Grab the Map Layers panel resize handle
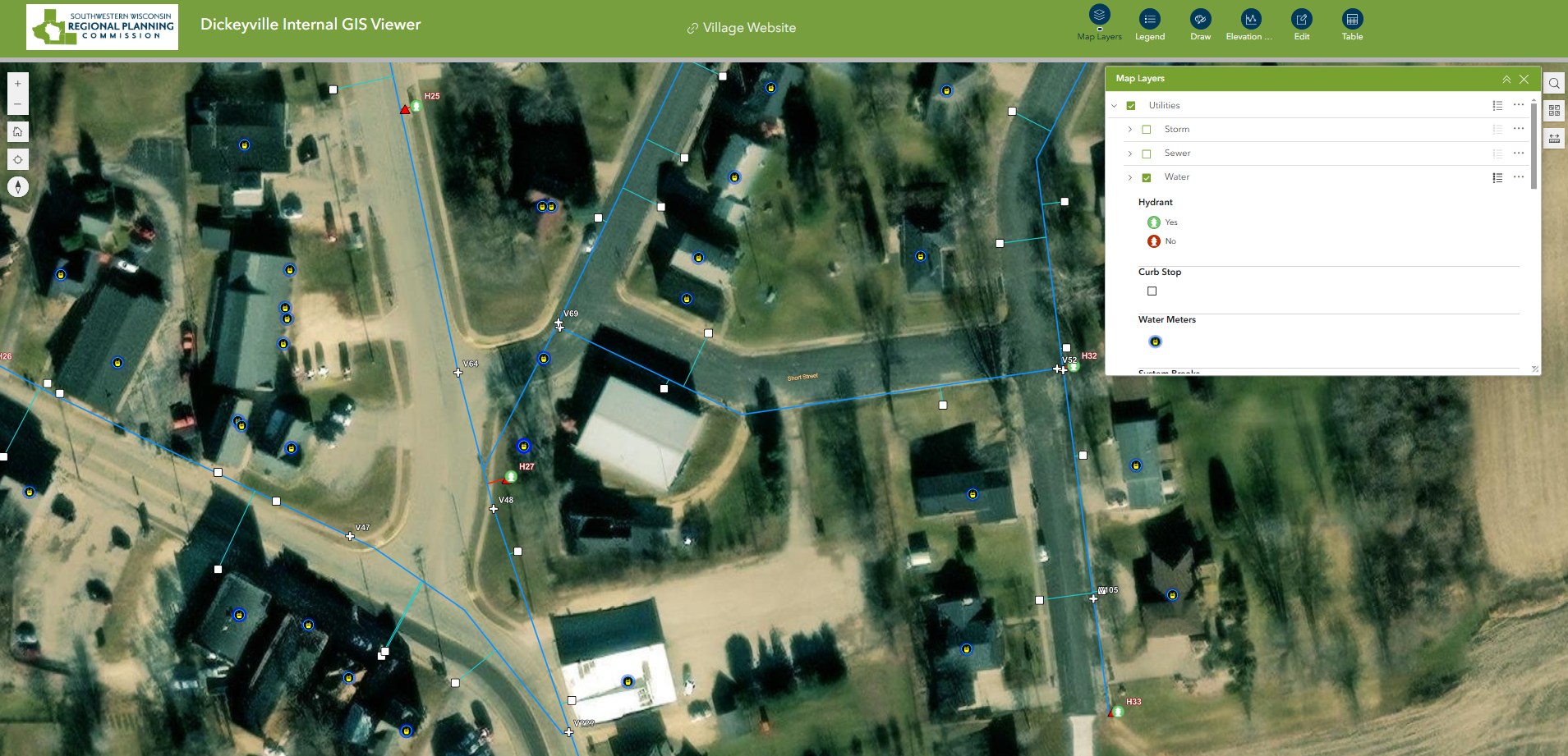The height and width of the screenshot is (756, 1568). (1535, 369)
